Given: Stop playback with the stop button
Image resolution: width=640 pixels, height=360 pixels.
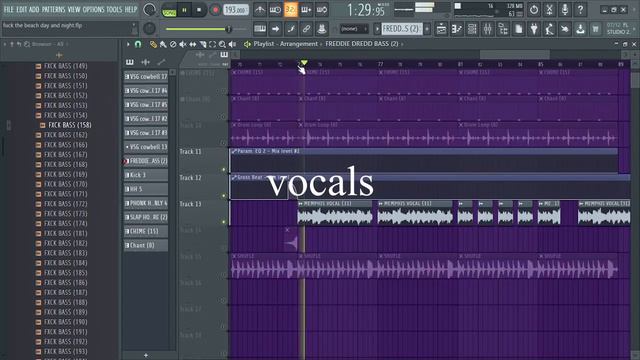Looking at the screenshot, I should coord(199,10).
